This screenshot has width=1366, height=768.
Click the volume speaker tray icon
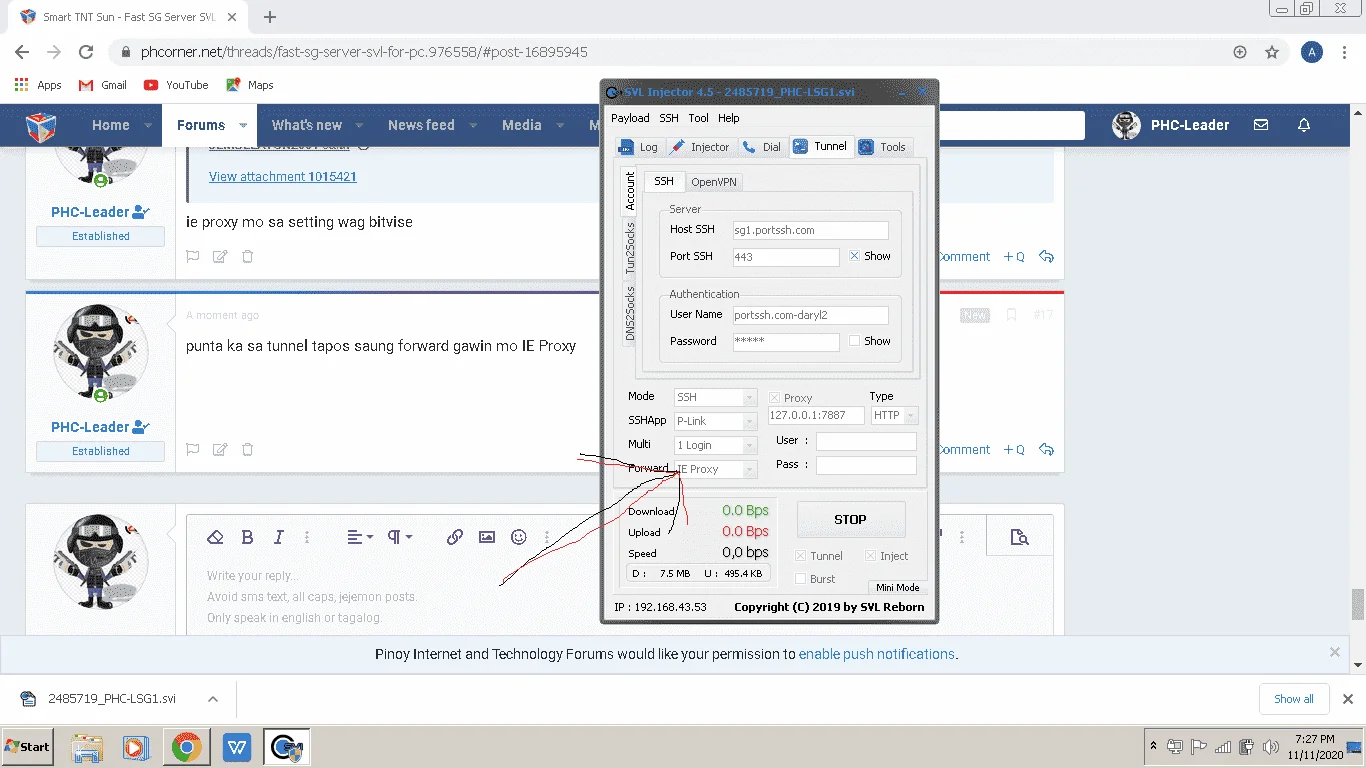(1271, 747)
